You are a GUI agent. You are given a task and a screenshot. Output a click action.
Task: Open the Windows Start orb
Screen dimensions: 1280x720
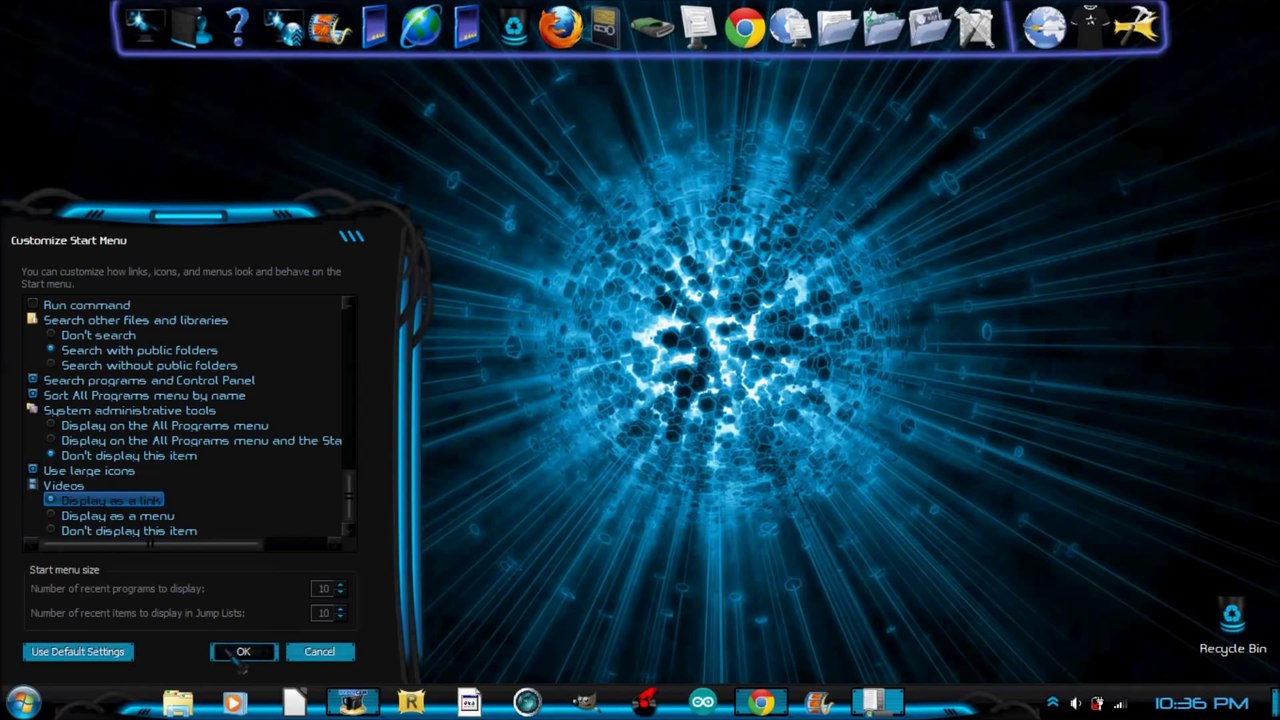pos(23,702)
